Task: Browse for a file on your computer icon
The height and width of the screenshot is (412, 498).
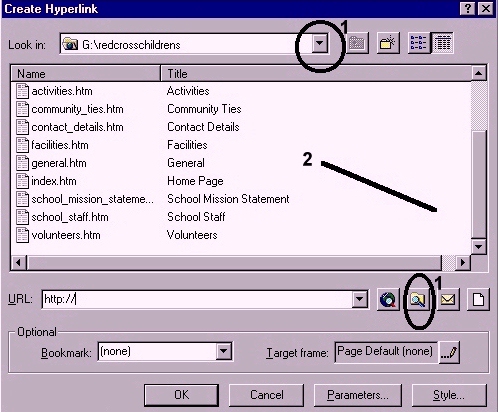Action: pos(418,299)
